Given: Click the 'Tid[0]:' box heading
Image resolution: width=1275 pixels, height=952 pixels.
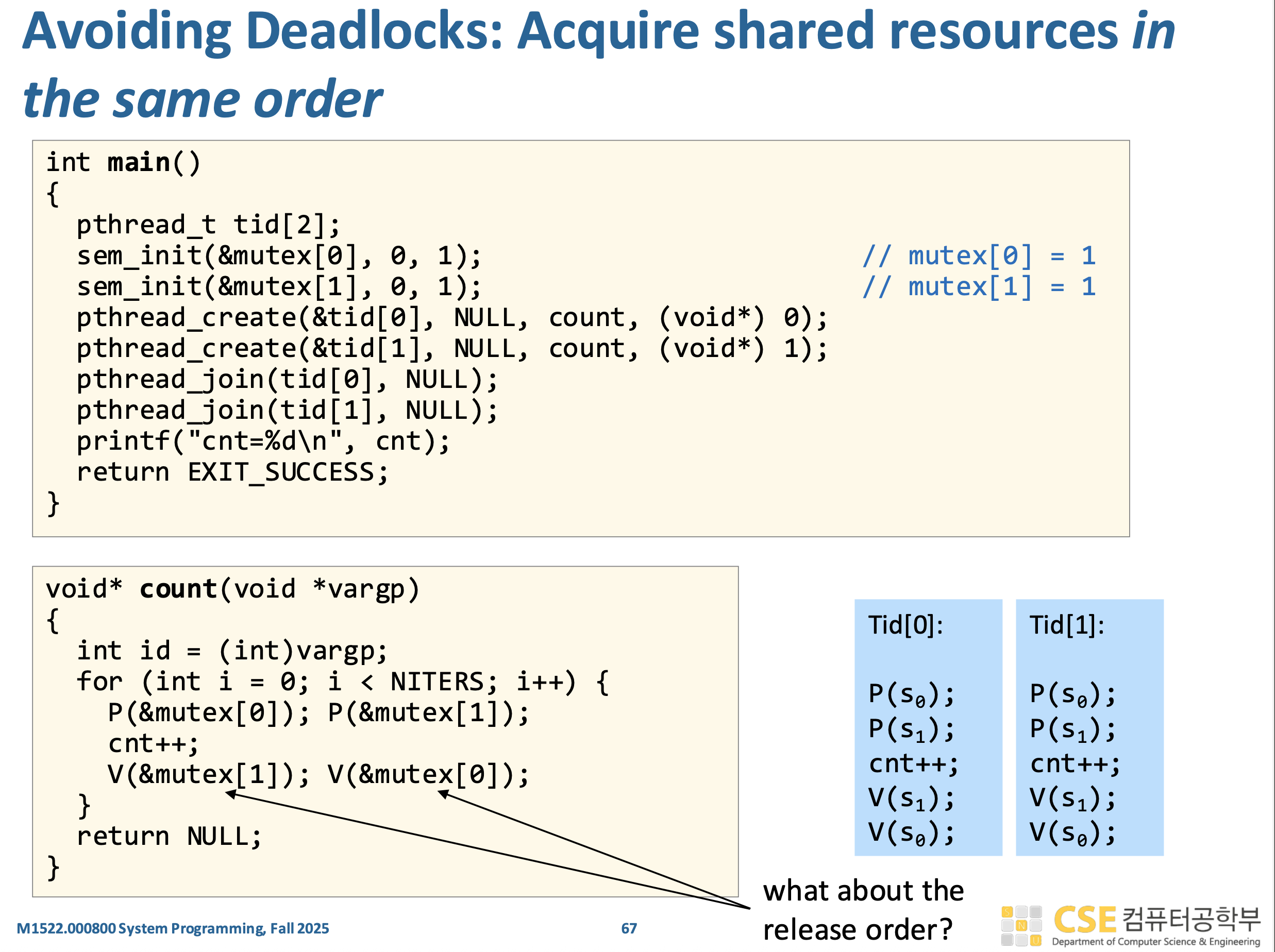Looking at the screenshot, I should [905, 626].
